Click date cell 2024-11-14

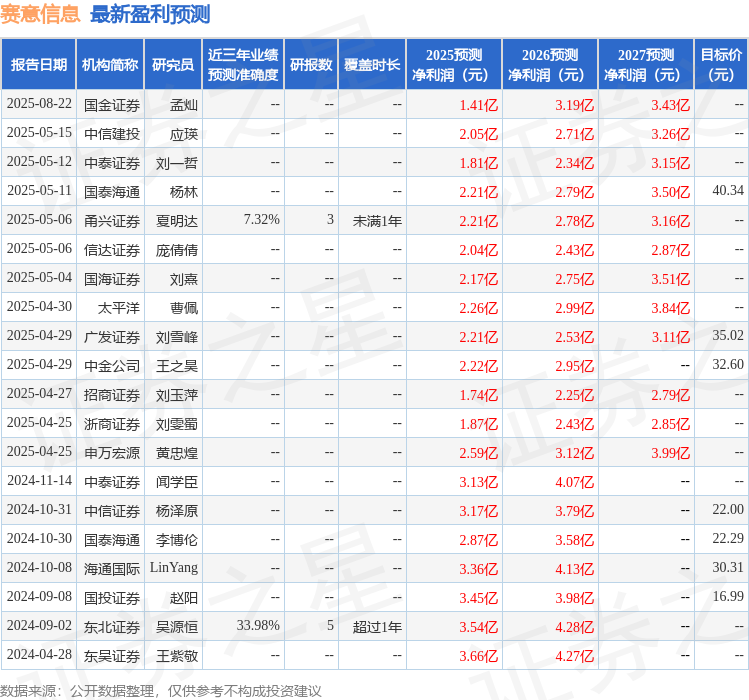39,480
